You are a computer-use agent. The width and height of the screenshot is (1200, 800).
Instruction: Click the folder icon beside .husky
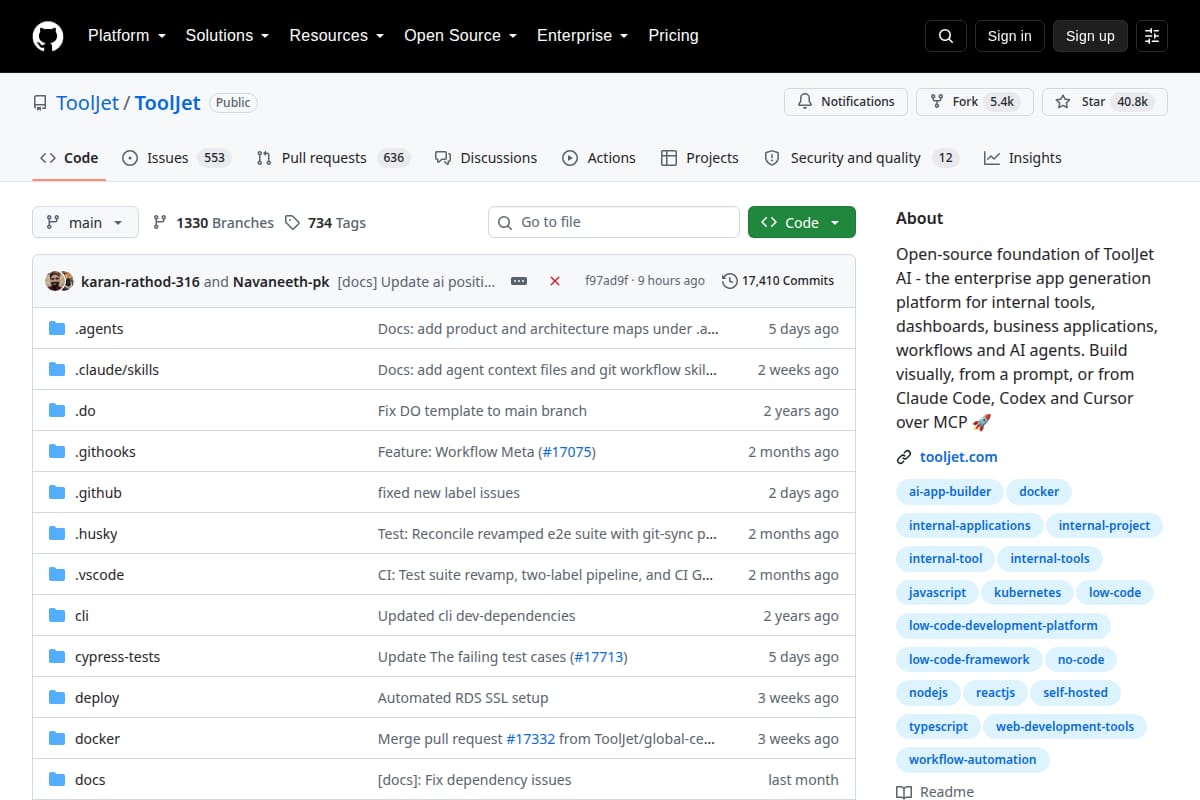[x=57, y=534]
